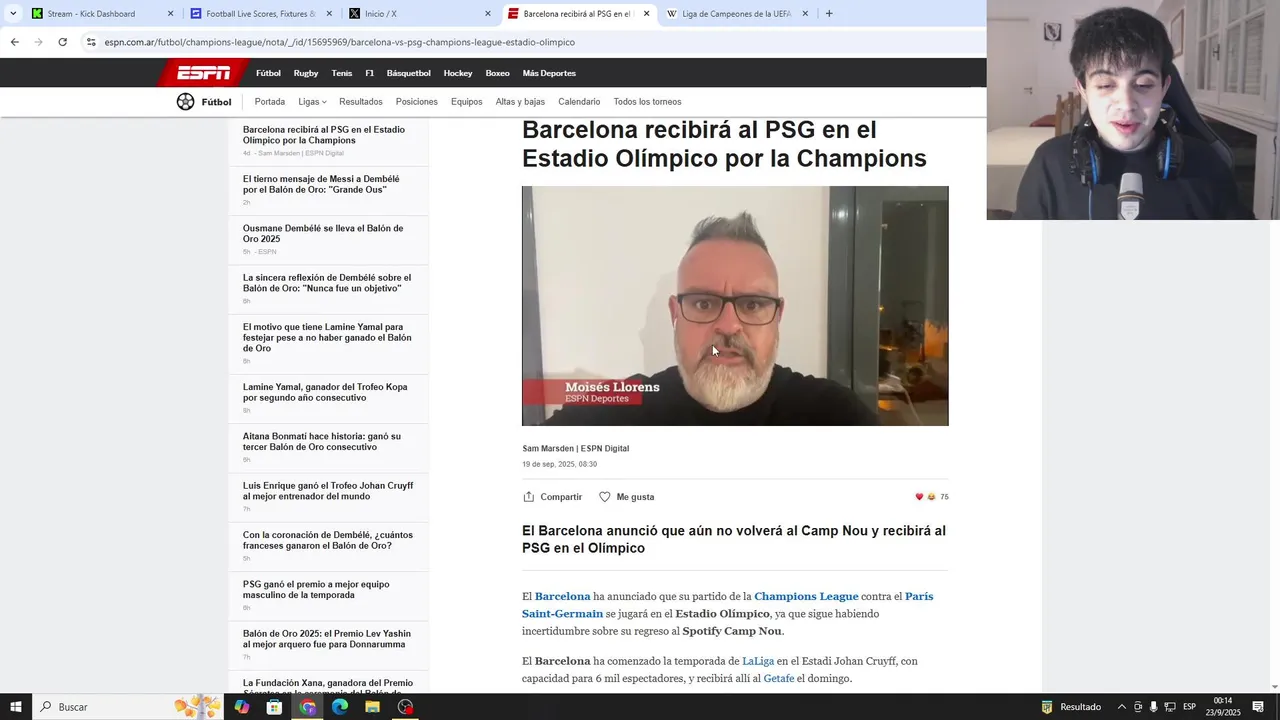Close the Inicio / X tab

[488, 14]
